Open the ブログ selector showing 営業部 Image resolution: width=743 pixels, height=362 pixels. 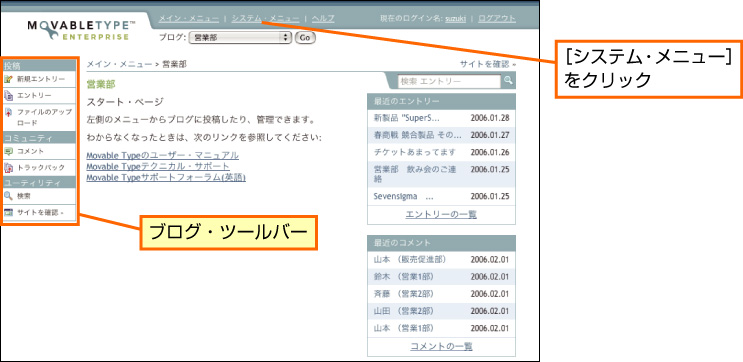240,37
